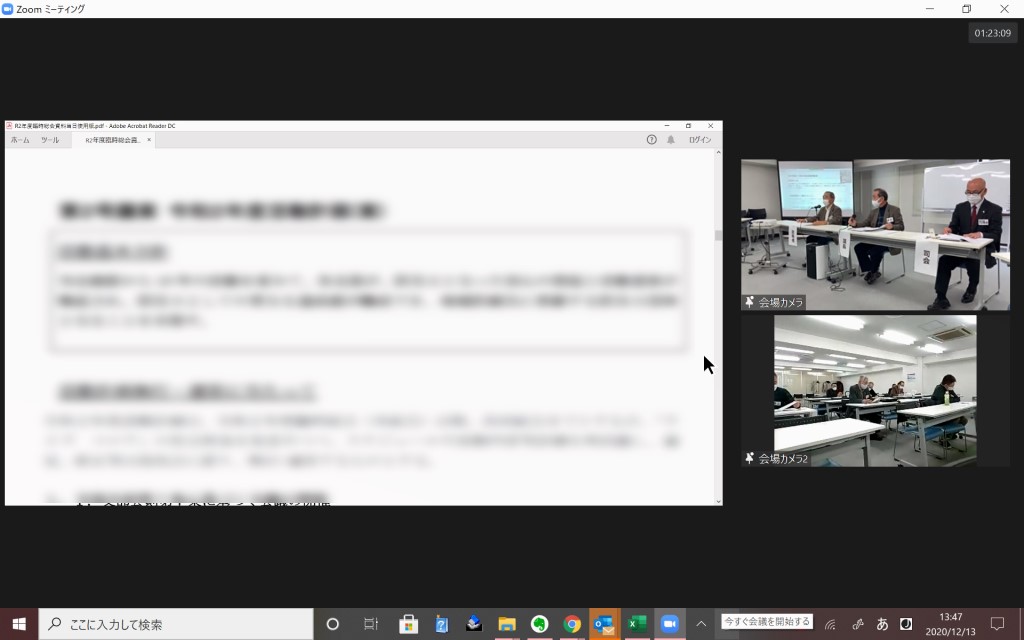
Task: Close the shared Acrobat Reader window
Action: point(711,125)
